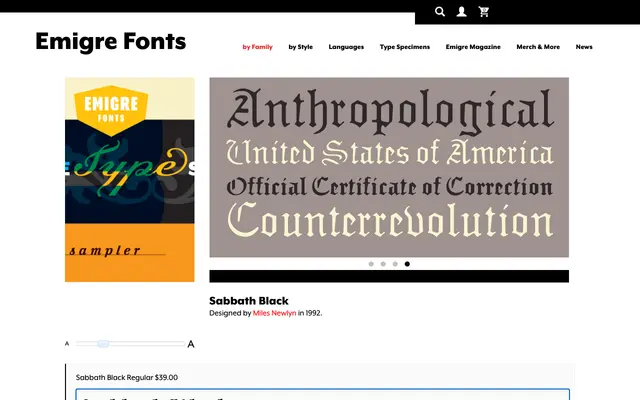Open the Type Specimens menu item

click(x=405, y=47)
